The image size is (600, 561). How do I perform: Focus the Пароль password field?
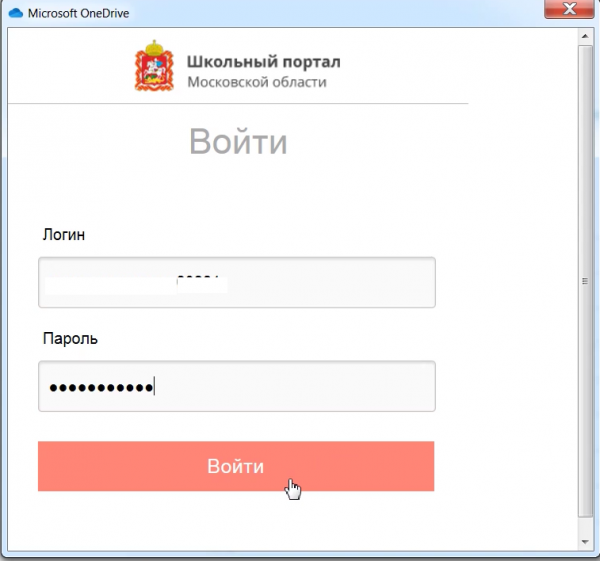point(300,386)
